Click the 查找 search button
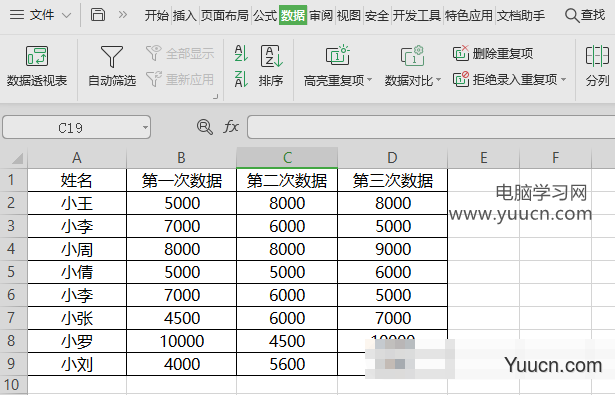 (585, 15)
